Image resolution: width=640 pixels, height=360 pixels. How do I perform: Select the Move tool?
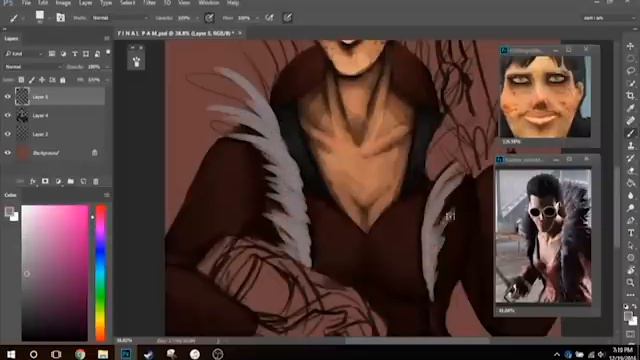click(x=631, y=46)
